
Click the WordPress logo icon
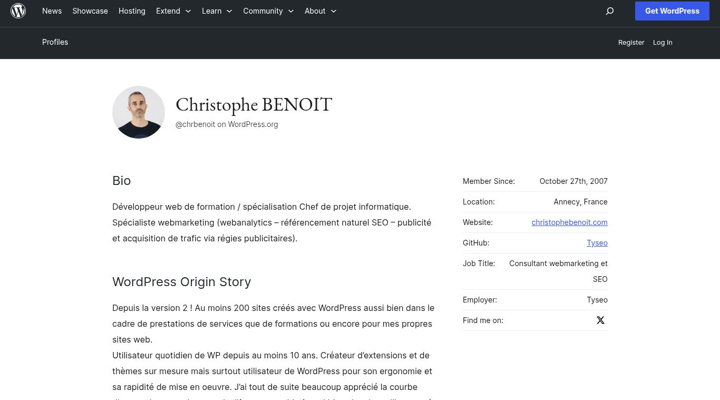[18, 11]
